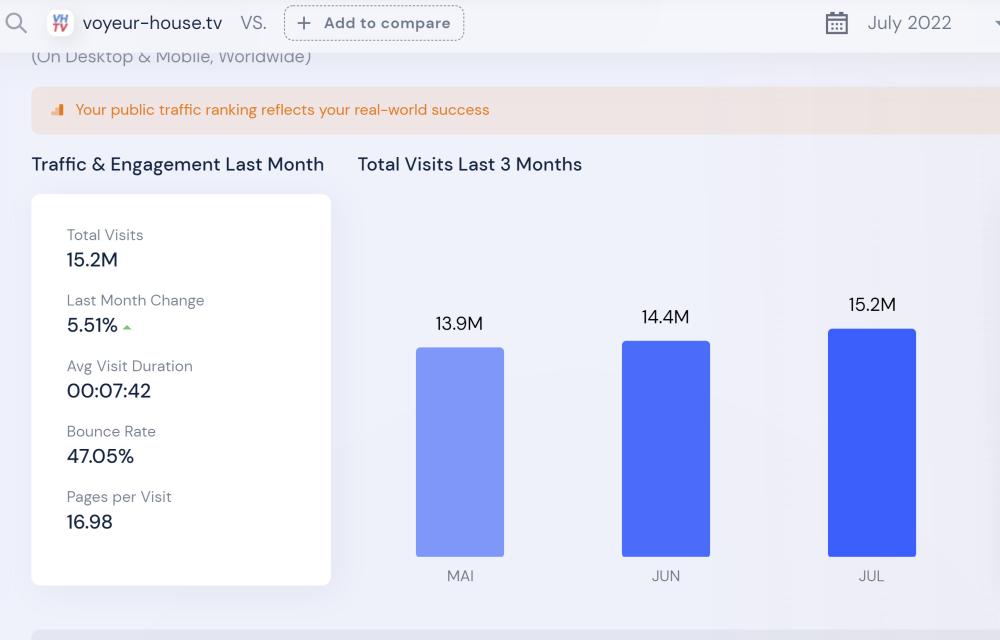The image size is (1000, 640).
Task: Click the orange chart icon in the banner
Action: [x=57, y=110]
